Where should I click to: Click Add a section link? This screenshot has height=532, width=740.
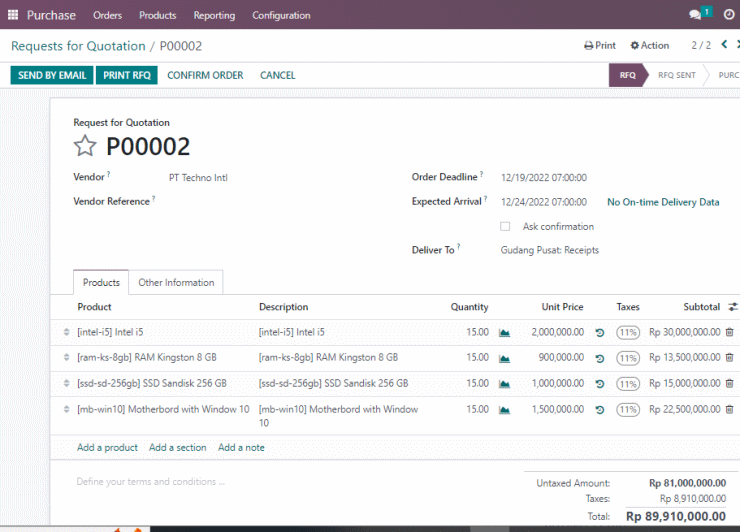point(177,448)
